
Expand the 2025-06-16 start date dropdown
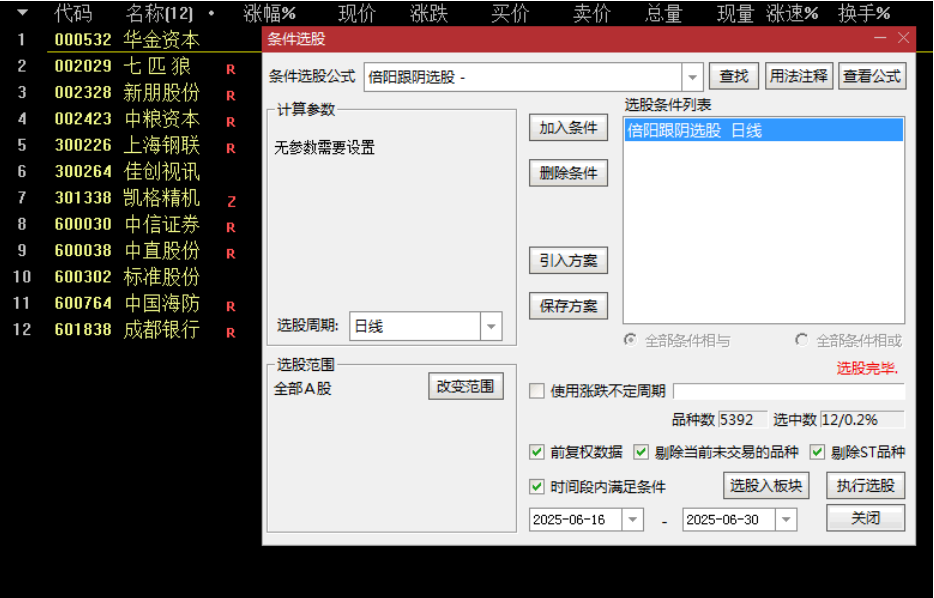631,519
